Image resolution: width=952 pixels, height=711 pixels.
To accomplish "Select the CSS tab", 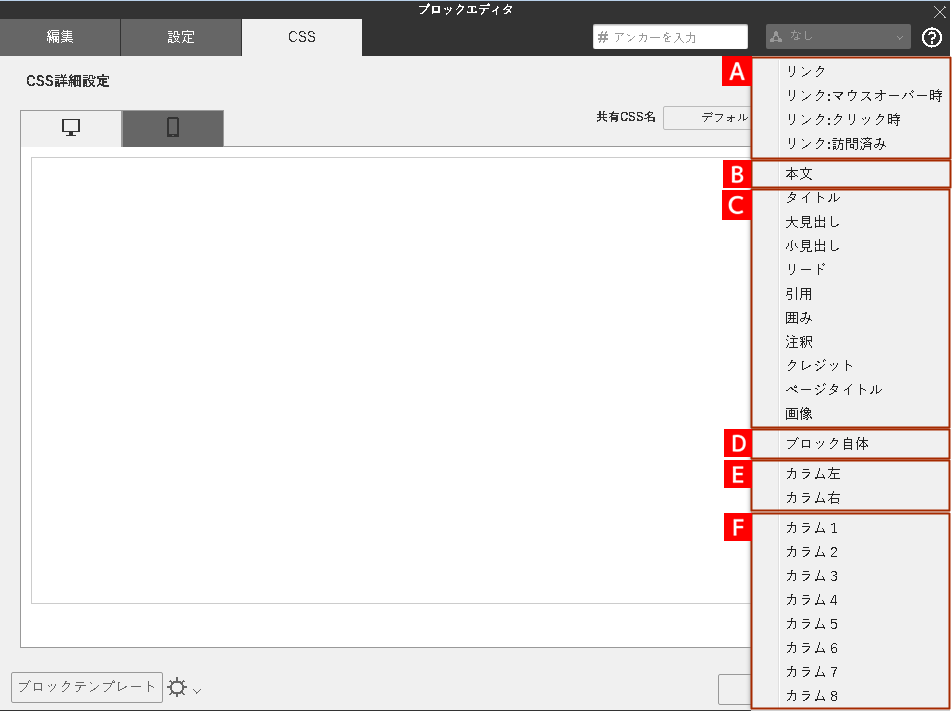I will pos(302,37).
